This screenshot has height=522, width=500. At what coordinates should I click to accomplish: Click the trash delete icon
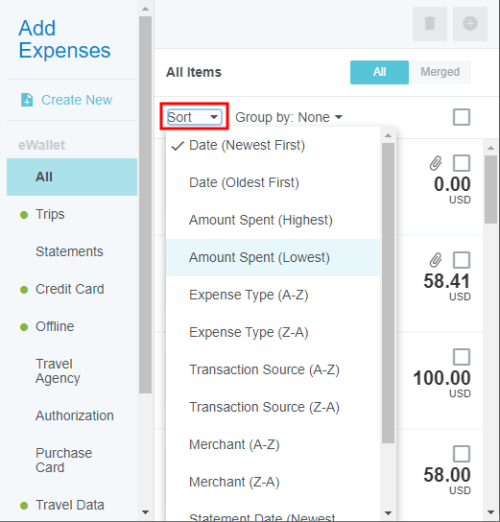[430, 24]
